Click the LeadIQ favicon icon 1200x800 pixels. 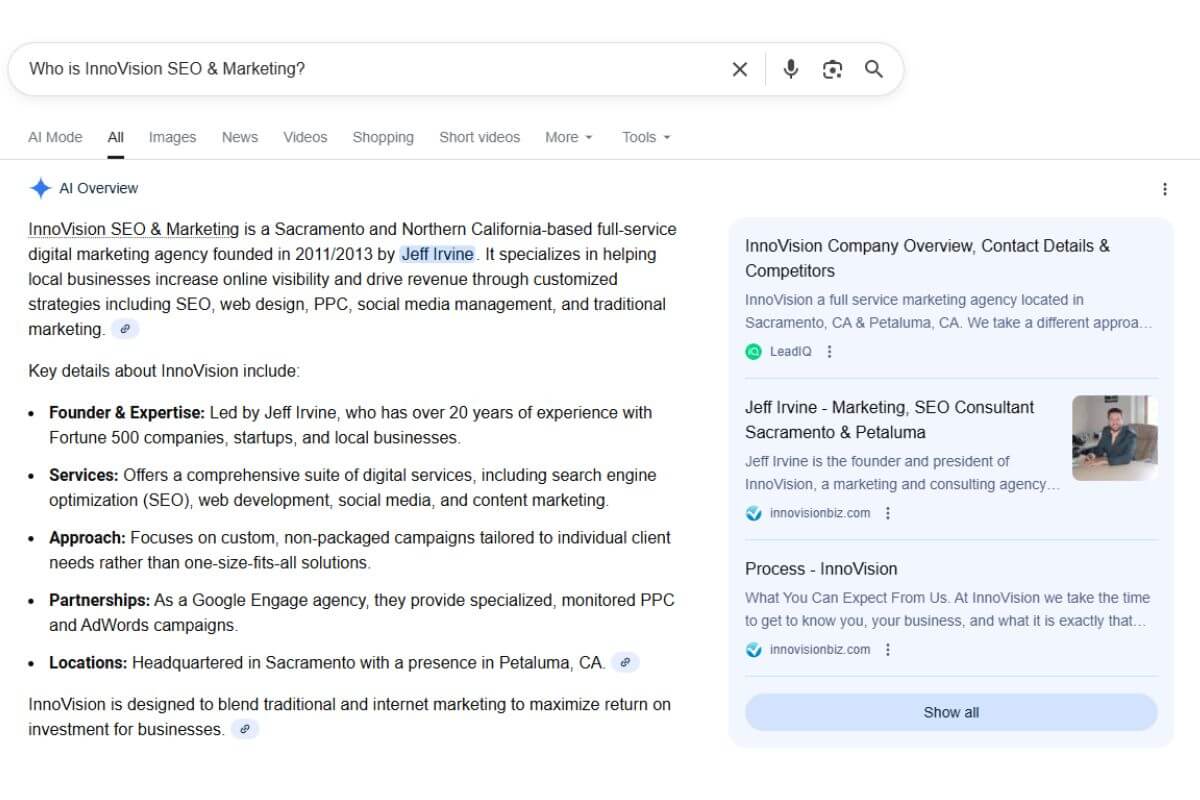[754, 351]
